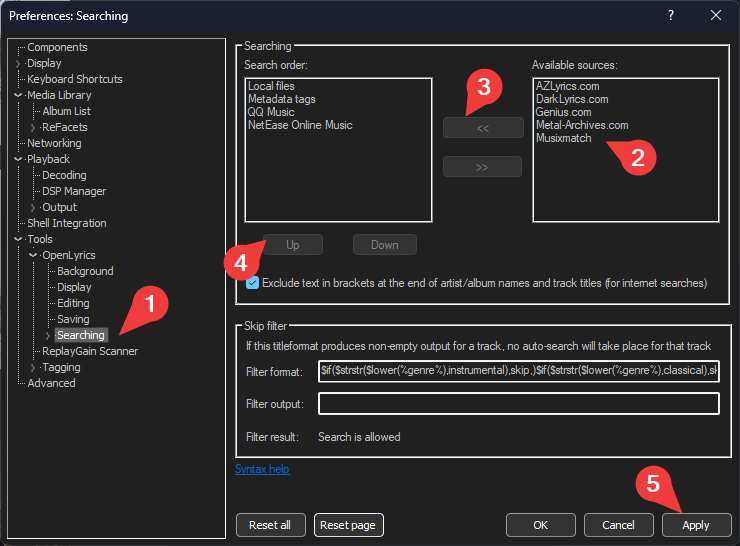Select NetEase Online Music in Search order
740x546 pixels.
(300, 125)
